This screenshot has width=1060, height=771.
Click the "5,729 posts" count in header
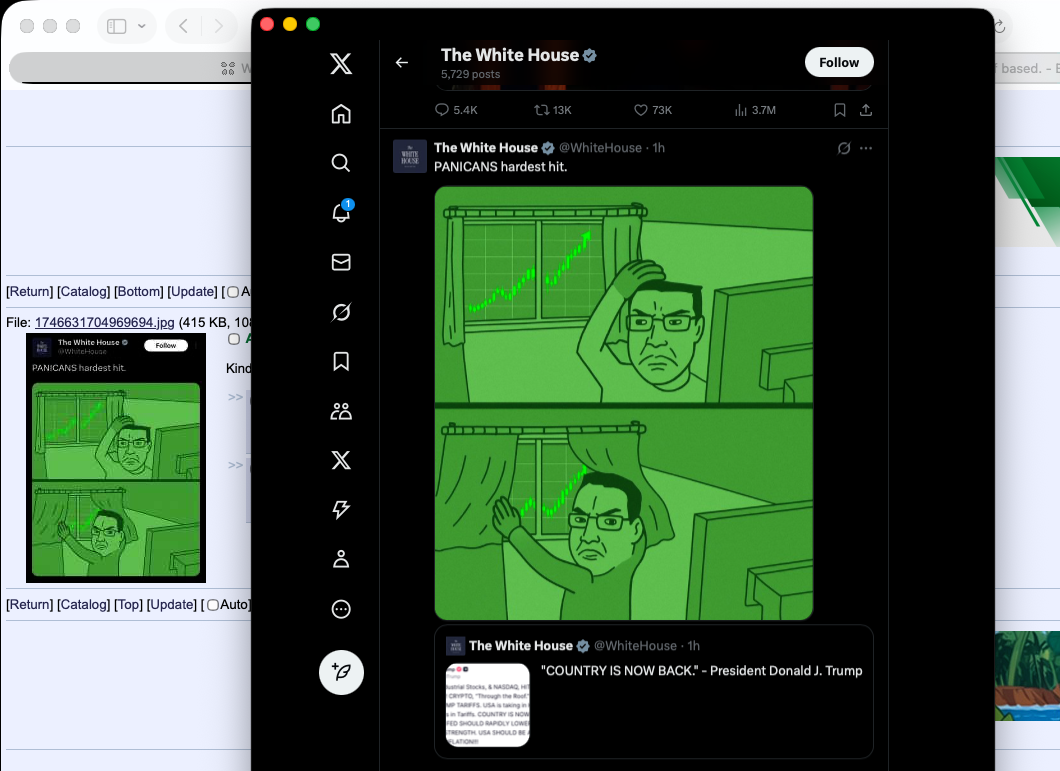tap(471, 74)
